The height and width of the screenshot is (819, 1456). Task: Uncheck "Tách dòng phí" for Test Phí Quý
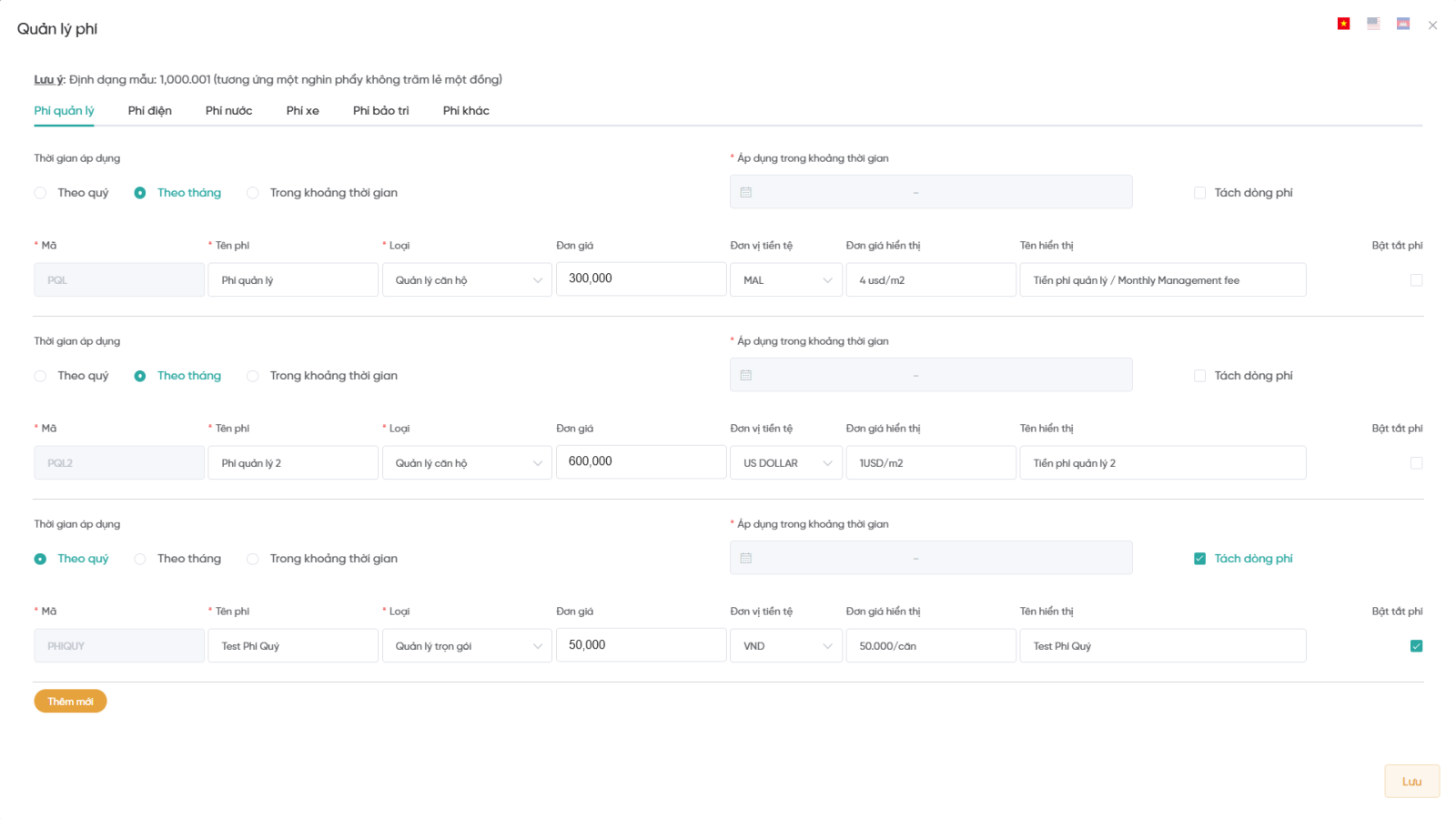pos(1199,559)
